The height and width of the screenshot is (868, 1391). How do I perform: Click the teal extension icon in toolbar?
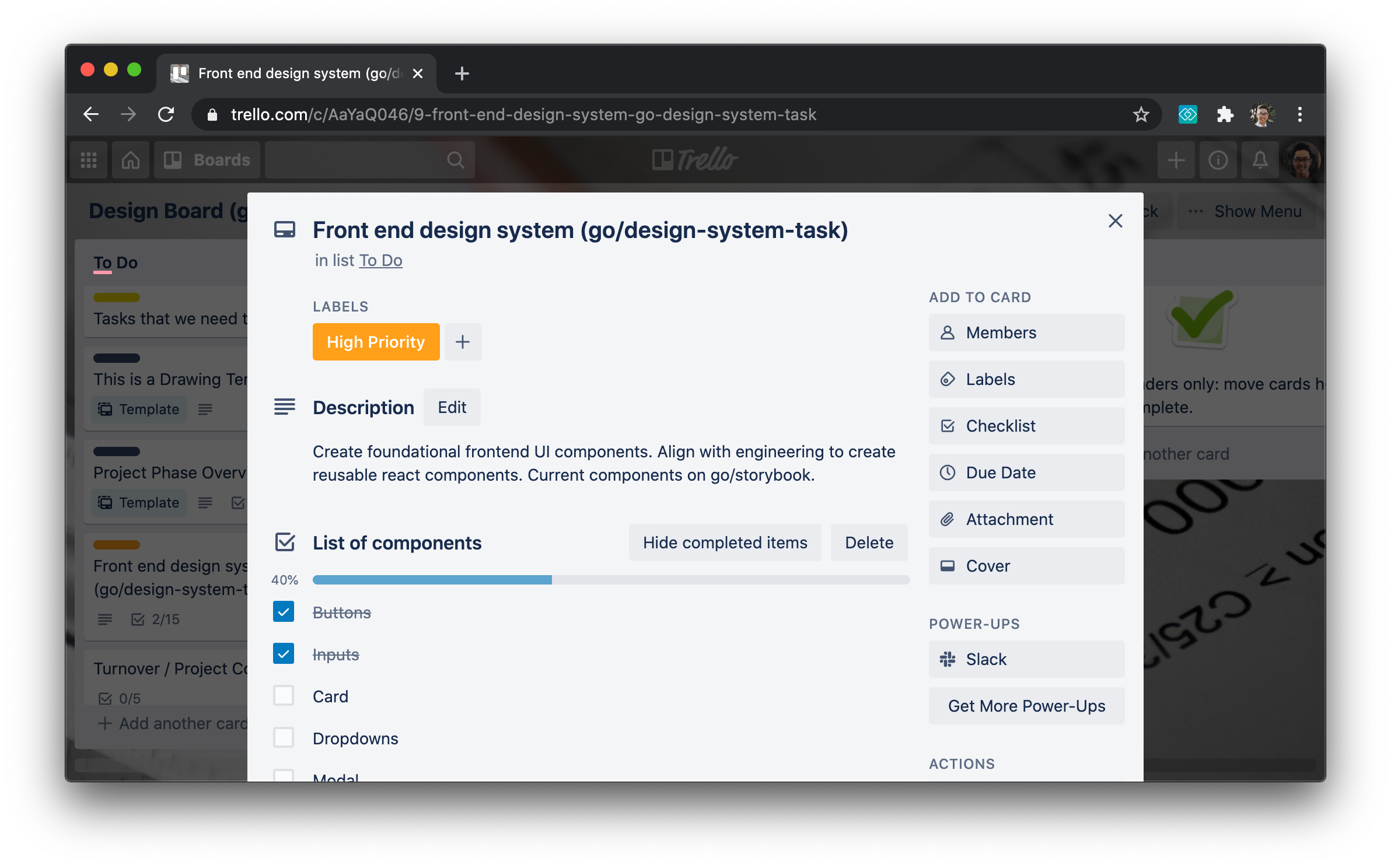(x=1187, y=114)
